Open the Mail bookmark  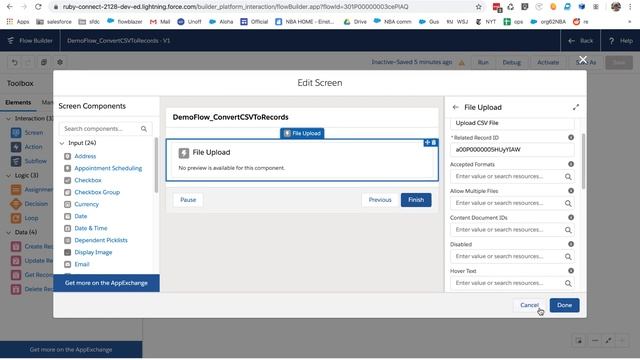pos(160,22)
